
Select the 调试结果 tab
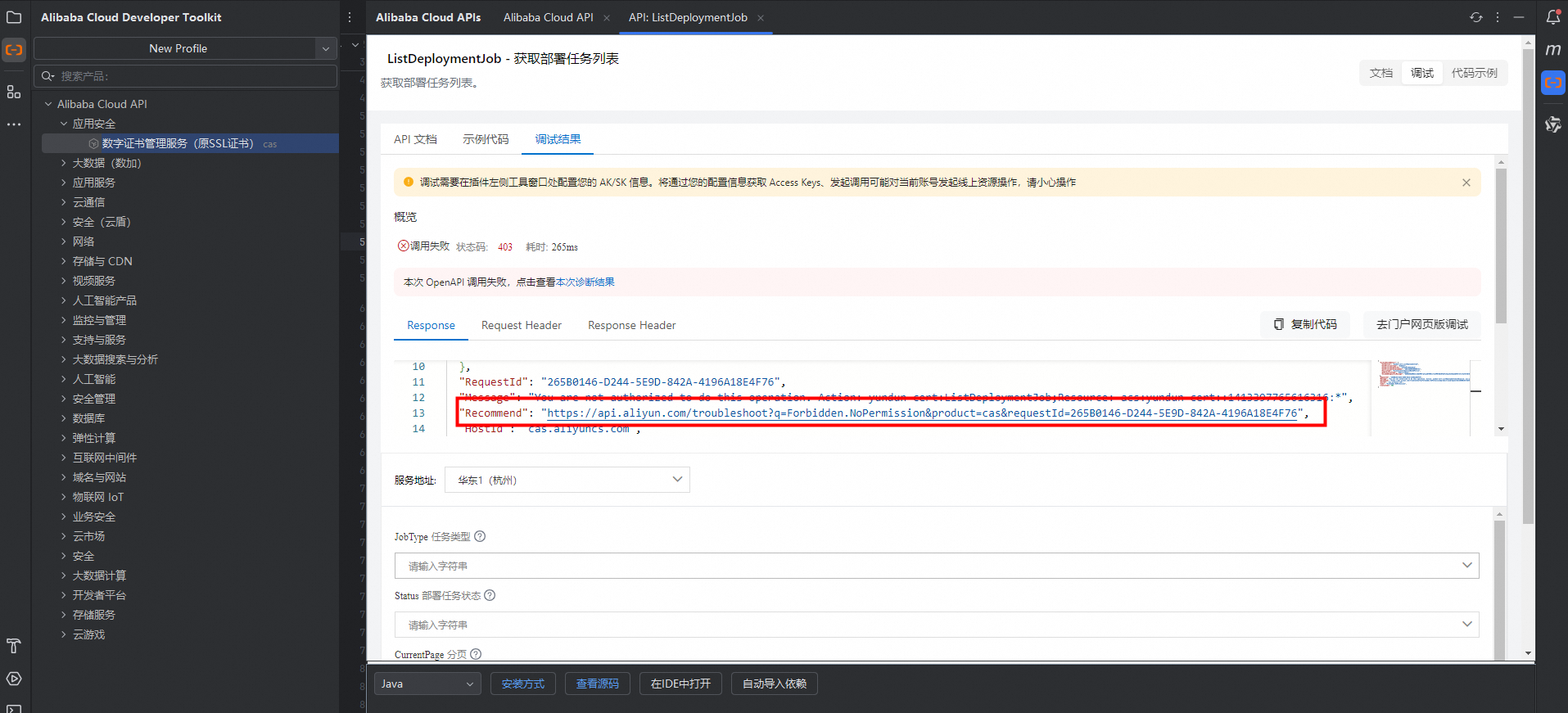[558, 139]
